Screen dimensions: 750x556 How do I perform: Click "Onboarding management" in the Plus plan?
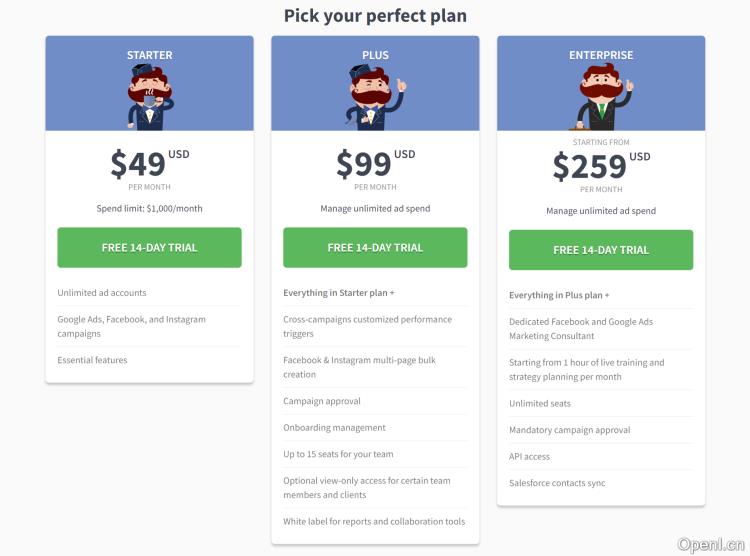334,428
